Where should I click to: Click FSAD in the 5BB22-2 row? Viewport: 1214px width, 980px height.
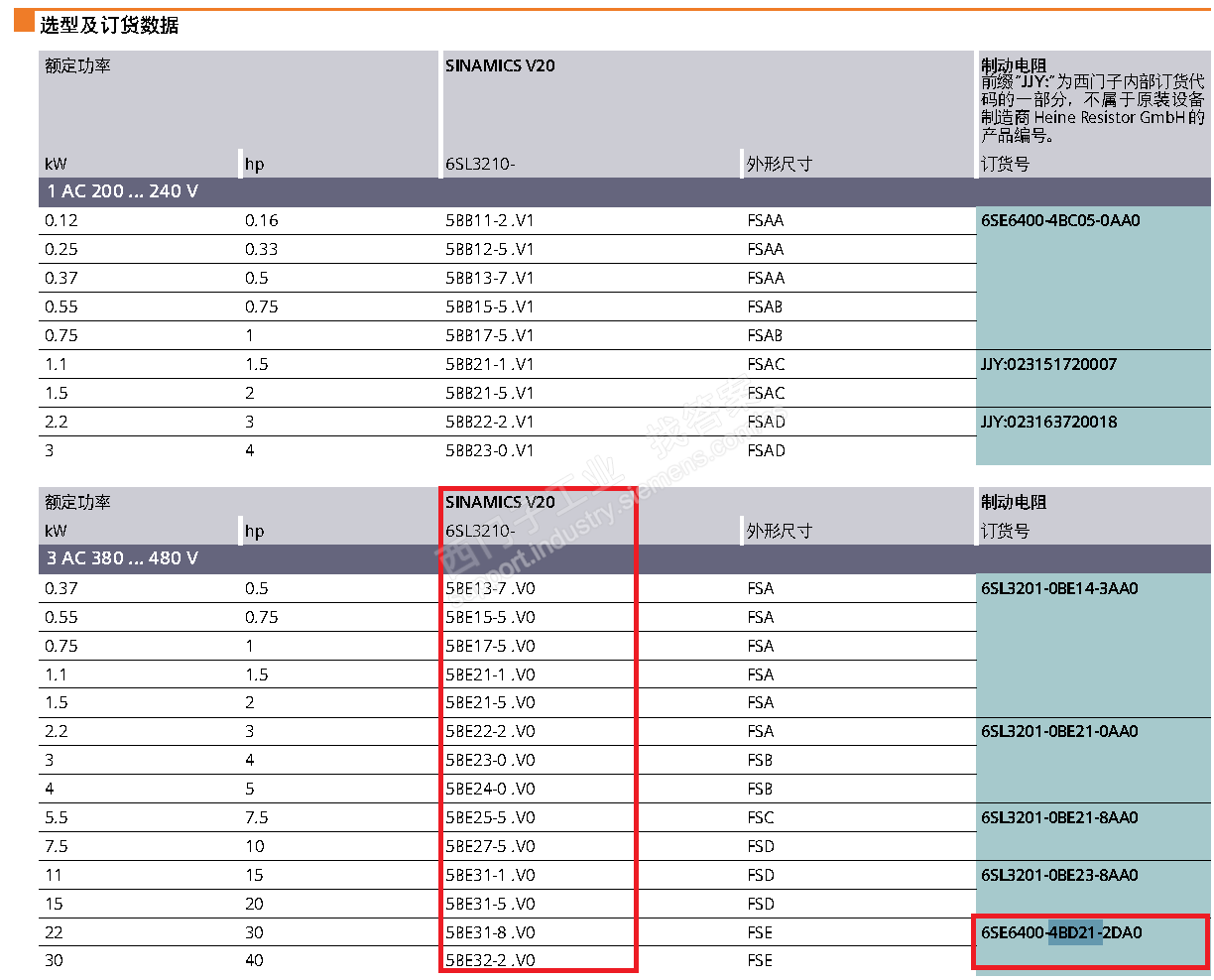(766, 422)
